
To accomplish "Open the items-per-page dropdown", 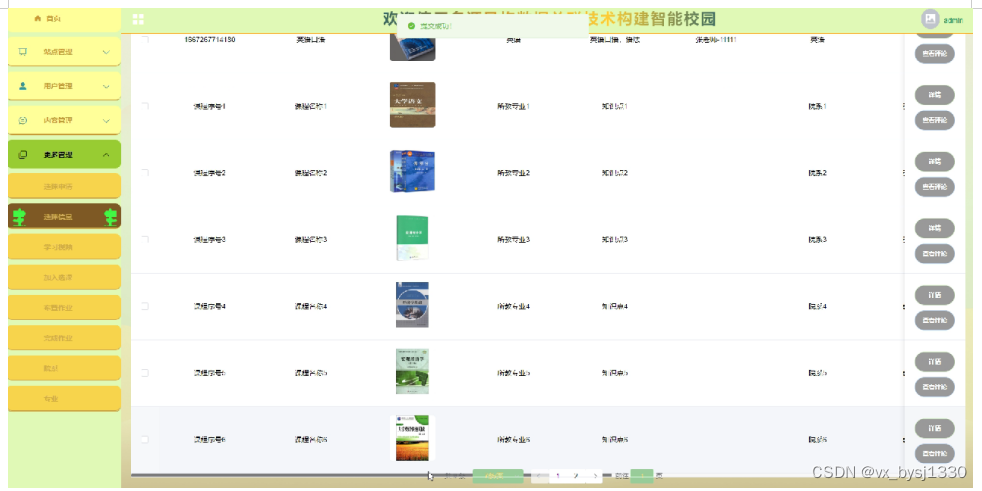I will pos(497,476).
